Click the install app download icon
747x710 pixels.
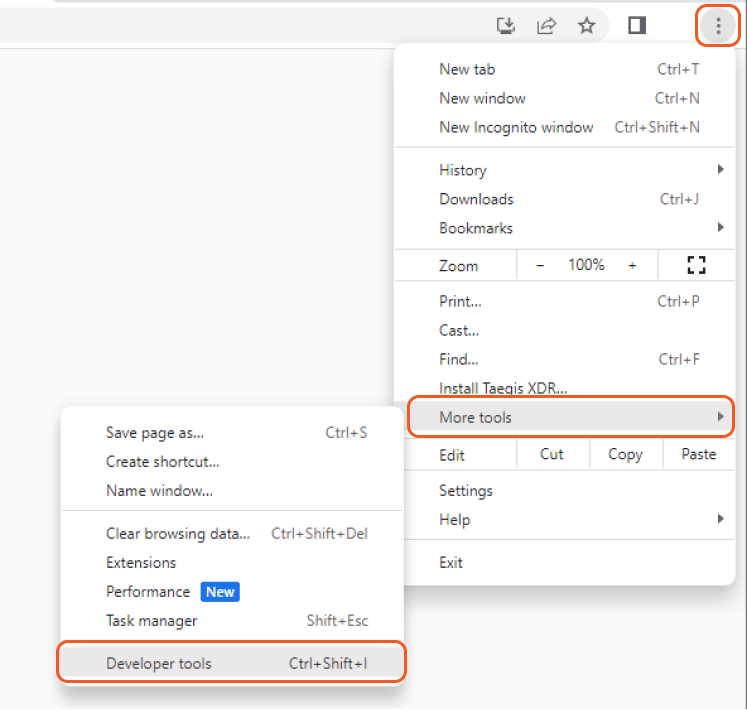(505, 25)
